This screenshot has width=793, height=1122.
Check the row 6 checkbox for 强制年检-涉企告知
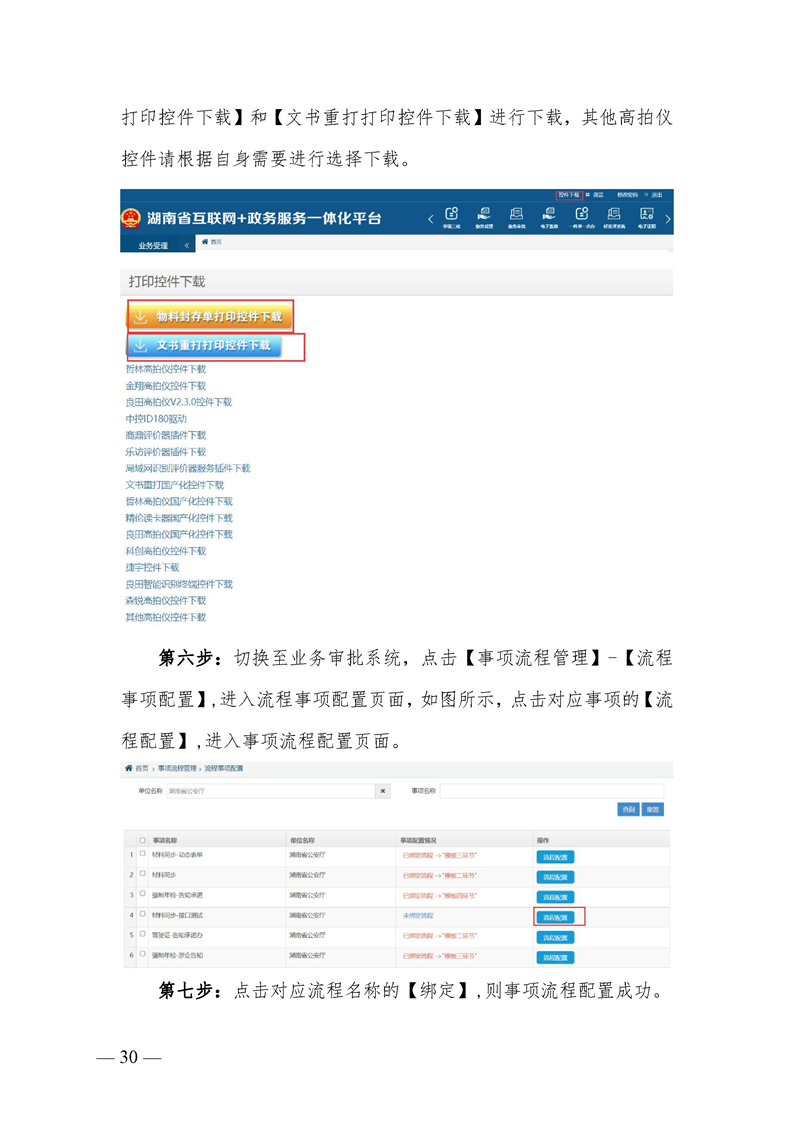(x=143, y=954)
